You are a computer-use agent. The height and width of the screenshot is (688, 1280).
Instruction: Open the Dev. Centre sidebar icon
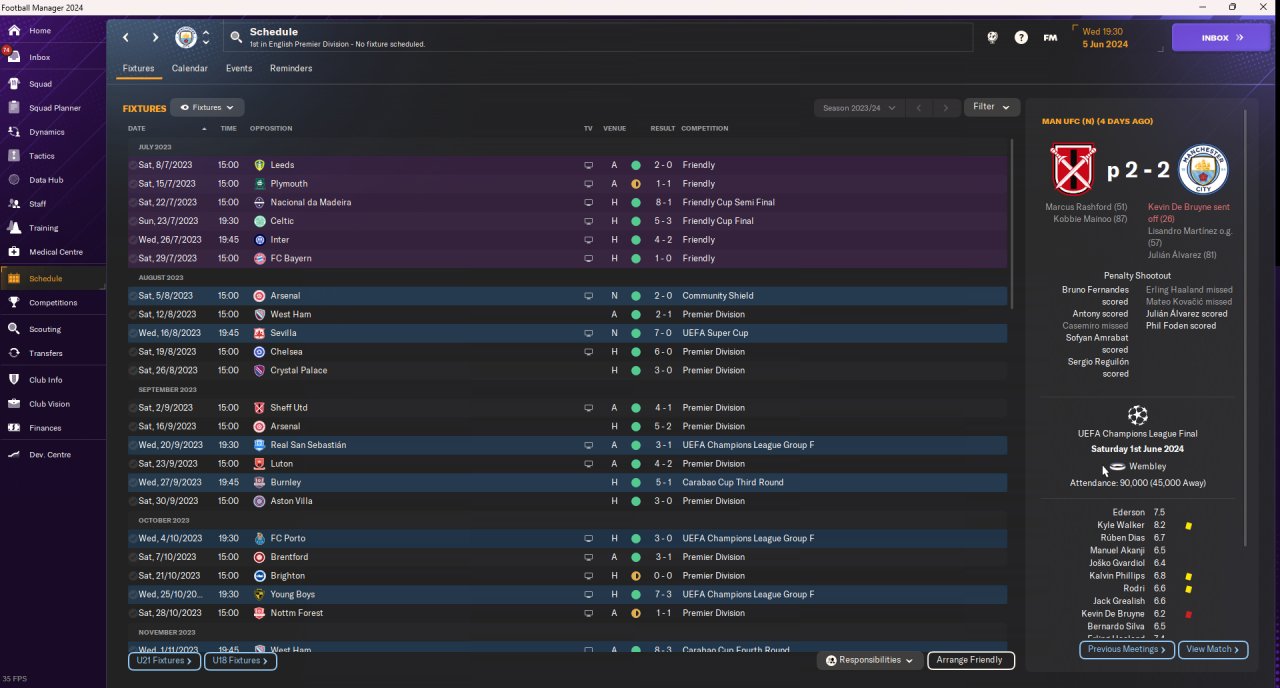tap(14, 455)
